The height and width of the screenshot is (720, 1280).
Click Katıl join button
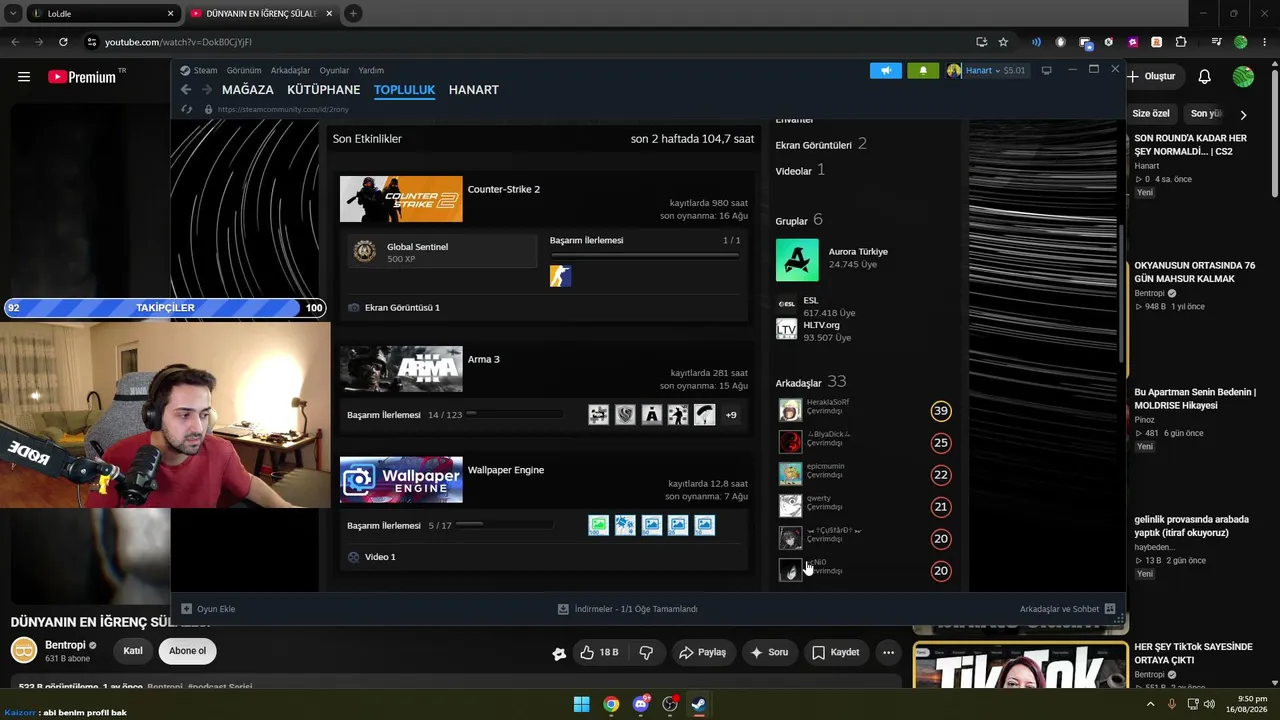coord(133,651)
